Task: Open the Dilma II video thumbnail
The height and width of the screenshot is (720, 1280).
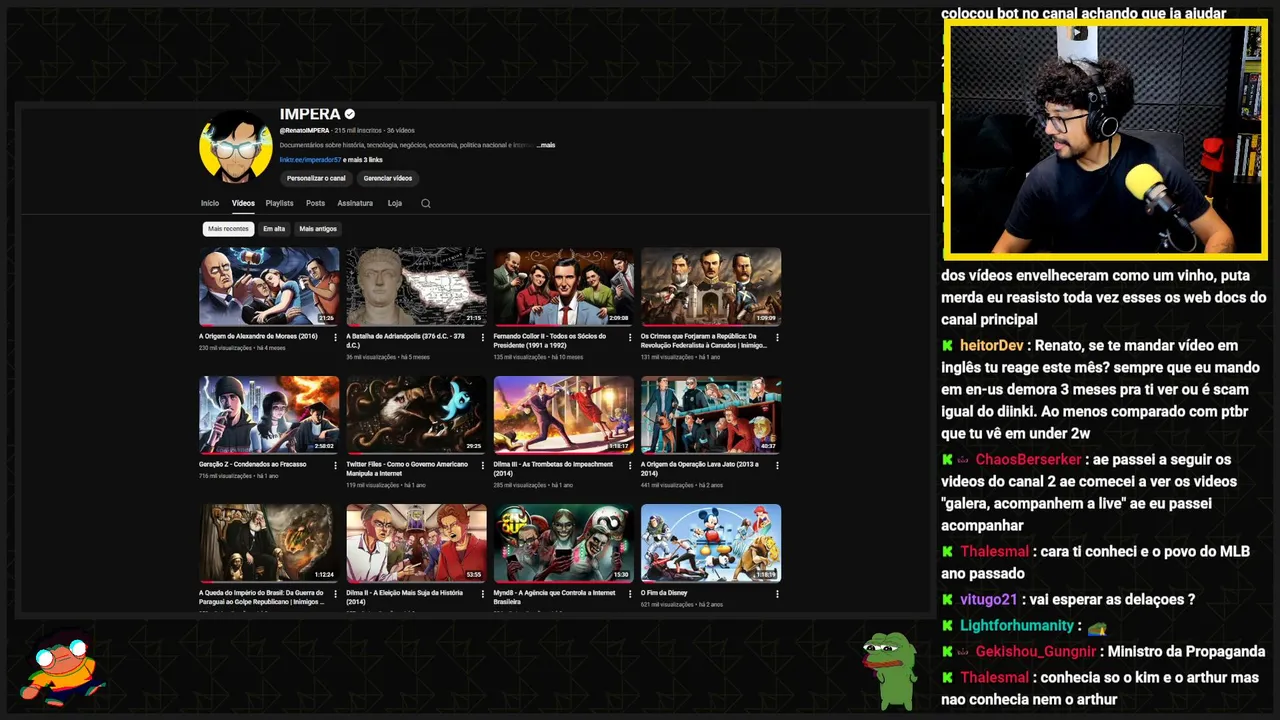Action: click(416, 543)
